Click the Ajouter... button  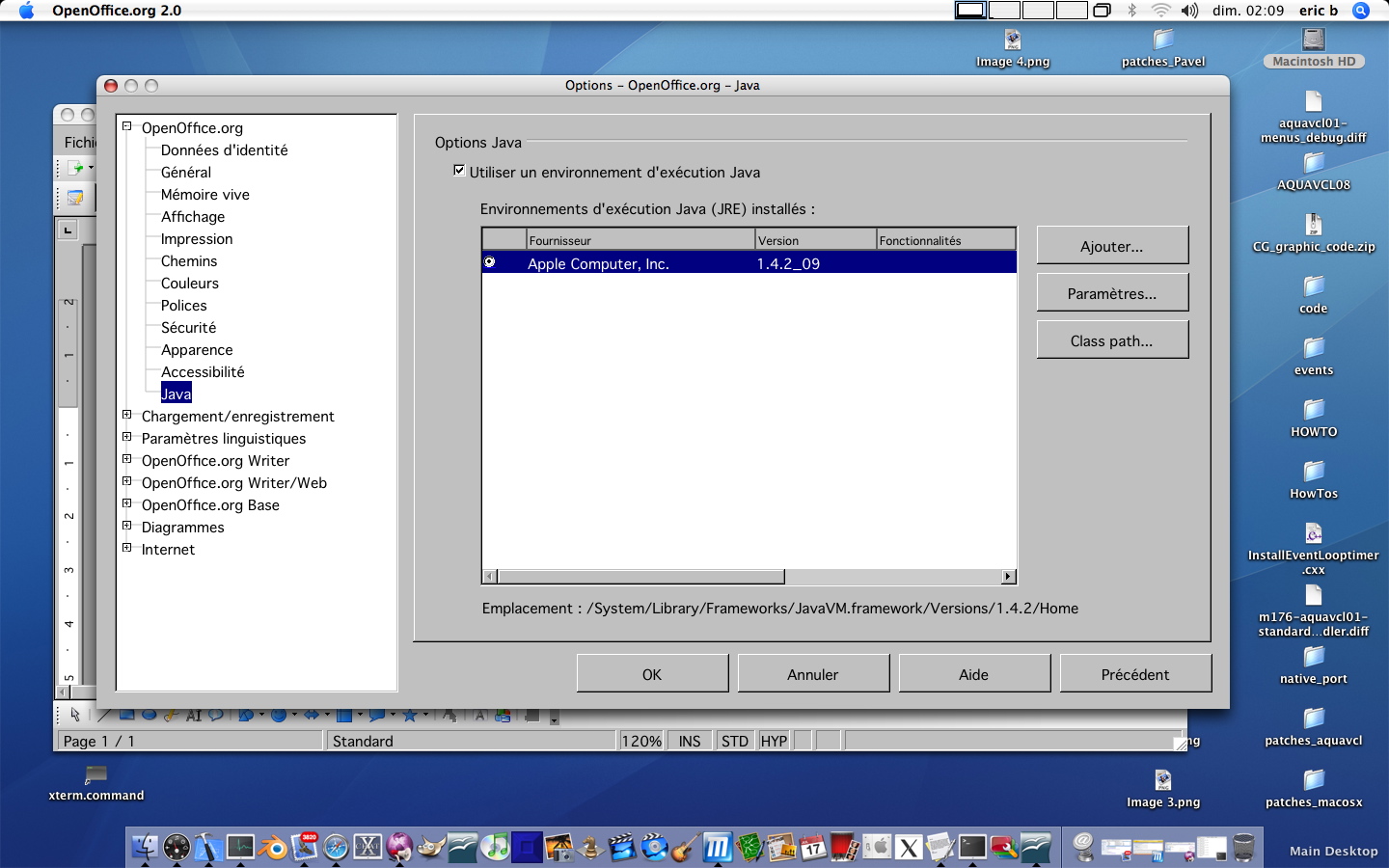1112,246
